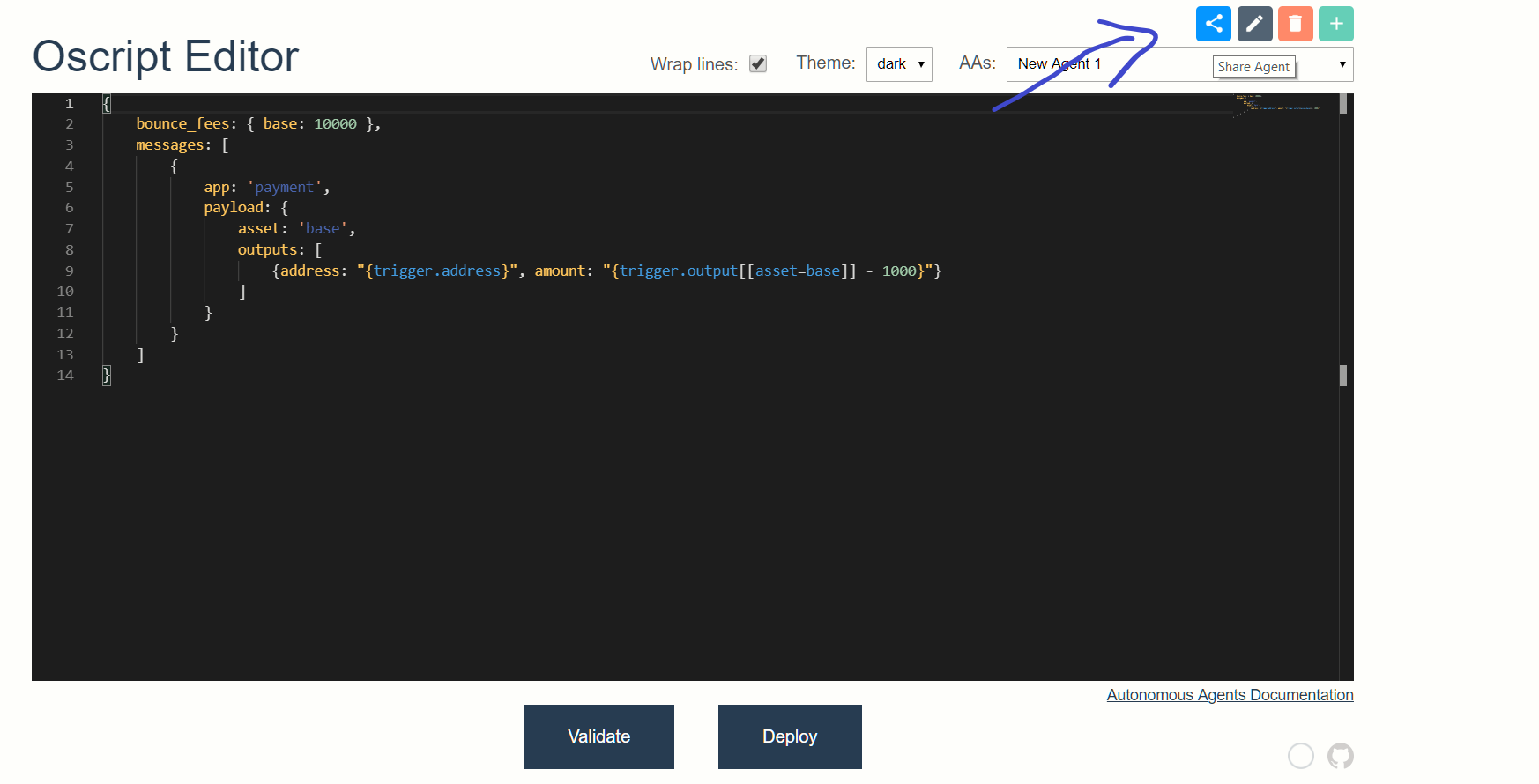The width and height of the screenshot is (1539, 784).
Task: Click the pencil edit agent icon
Action: coord(1255,24)
